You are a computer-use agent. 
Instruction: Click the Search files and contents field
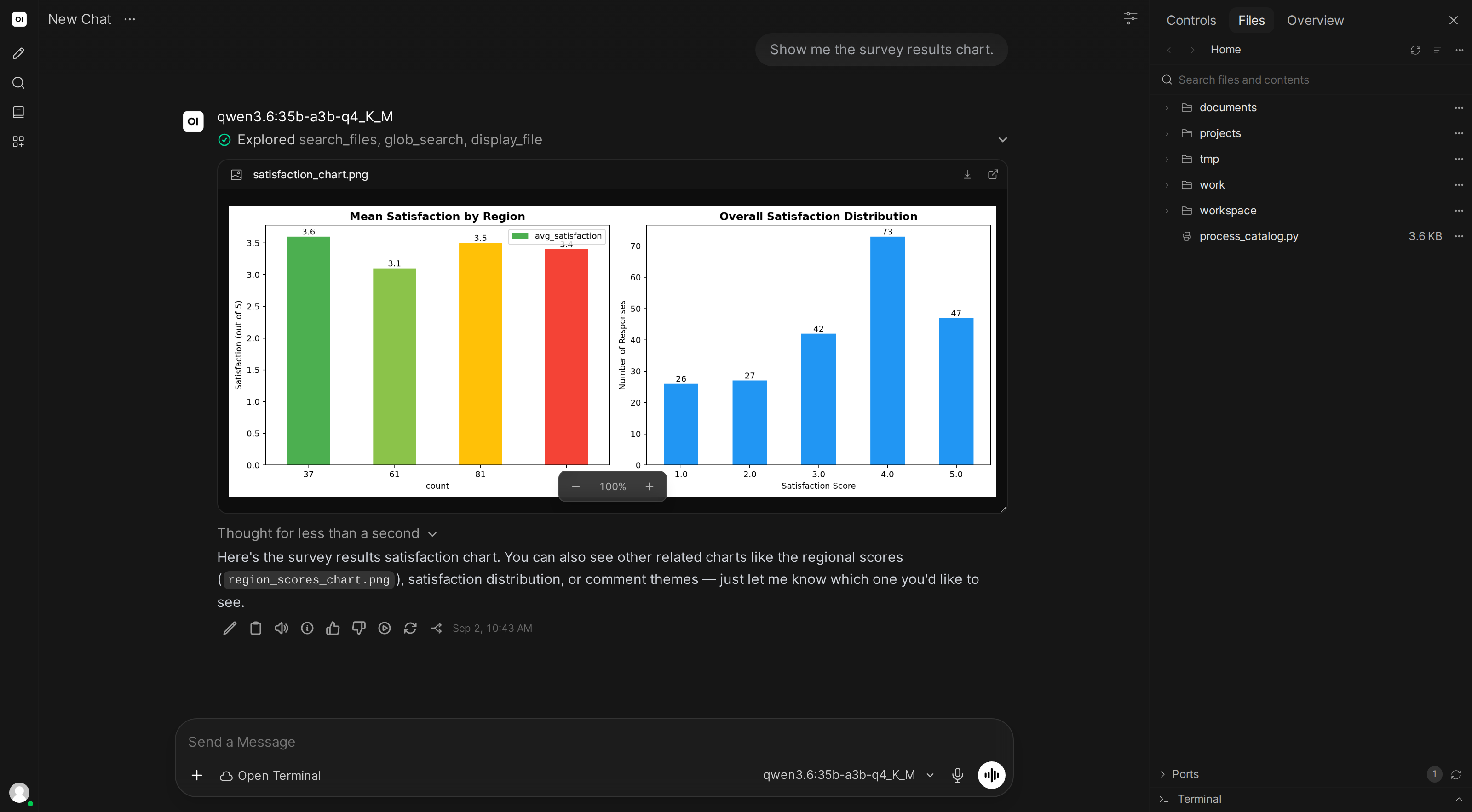point(1311,80)
